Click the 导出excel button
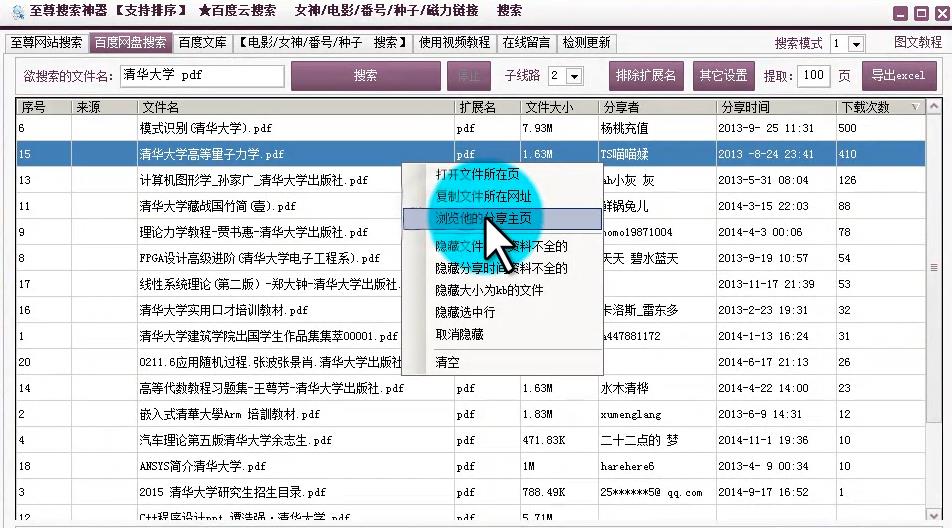The height and width of the screenshot is (528, 952). coord(899,76)
